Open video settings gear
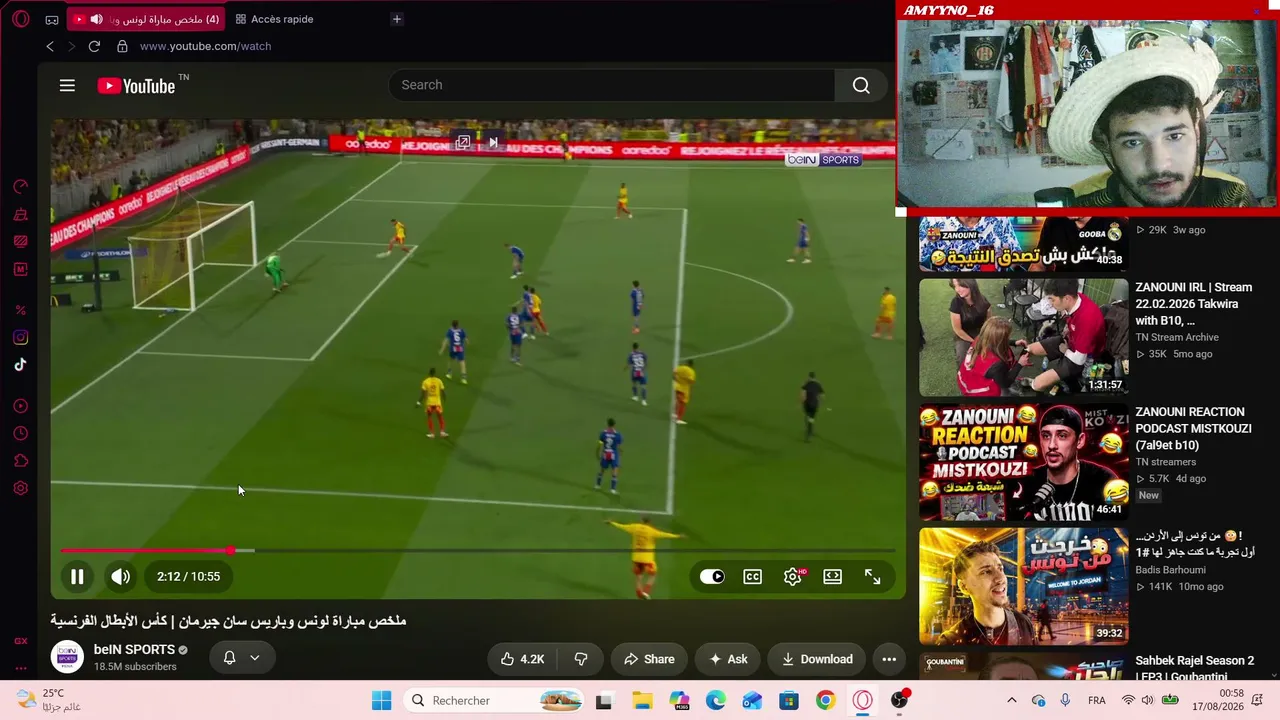 pyautogui.click(x=793, y=576)
